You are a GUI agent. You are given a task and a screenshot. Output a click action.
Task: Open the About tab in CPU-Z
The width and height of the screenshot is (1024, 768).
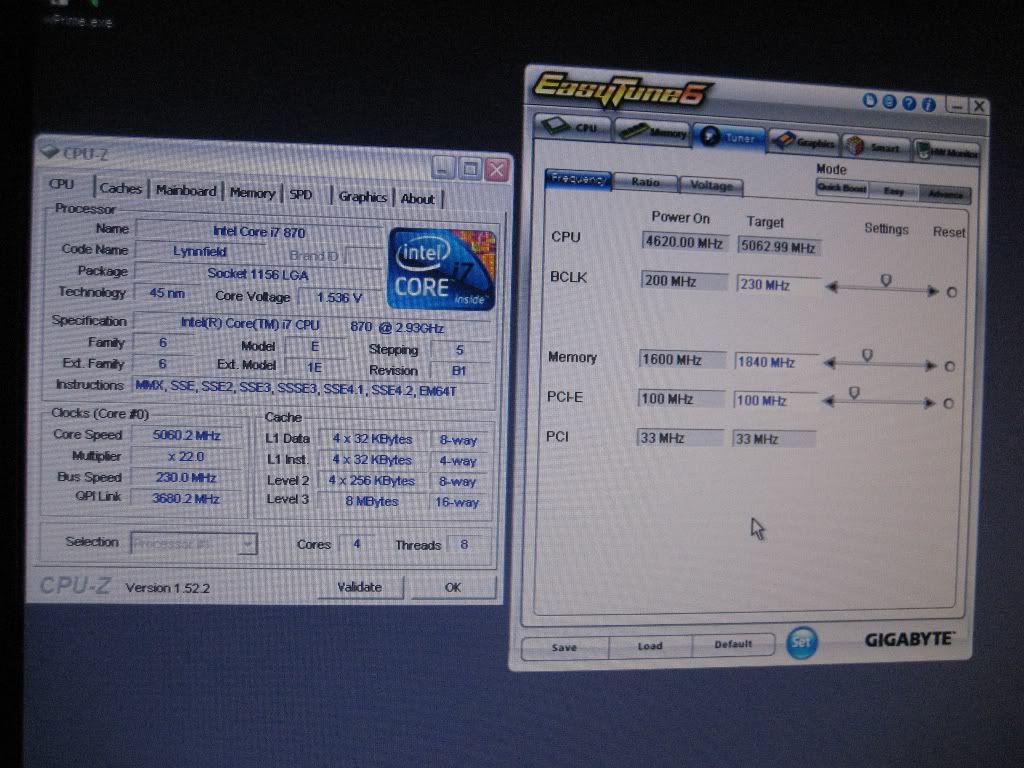coord(418,199)
